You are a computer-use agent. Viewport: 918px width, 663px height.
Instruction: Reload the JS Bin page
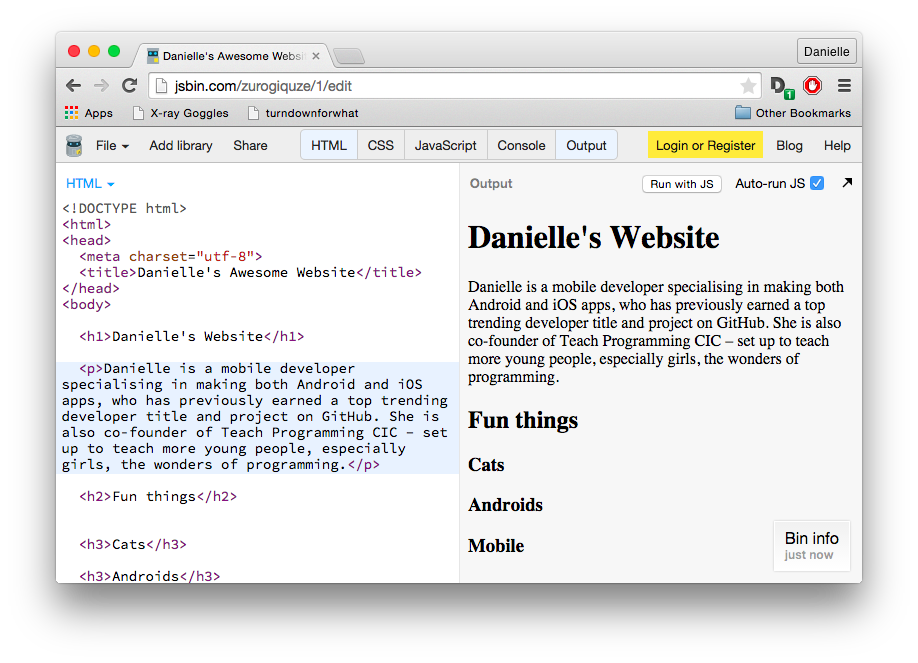(x=129, y=86)
